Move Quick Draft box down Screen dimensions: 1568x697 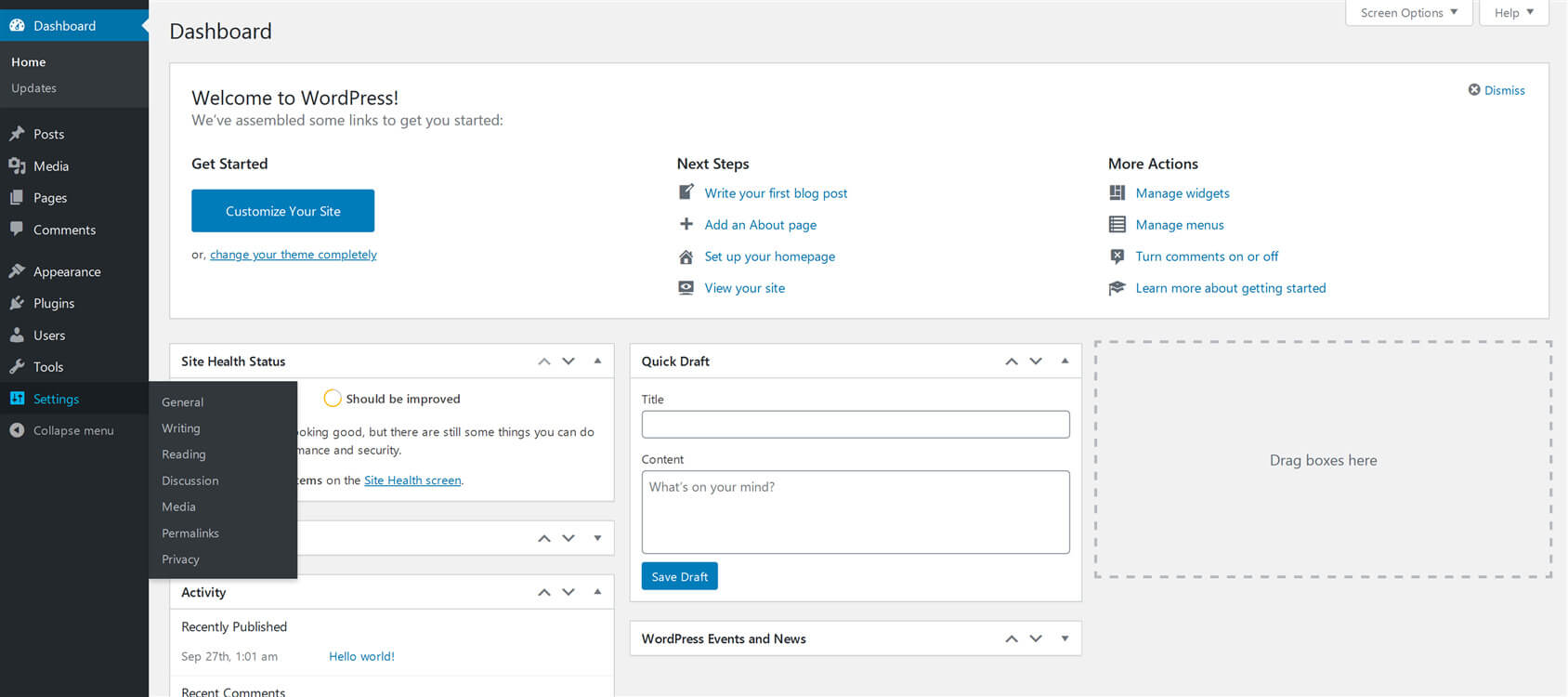1036,362
